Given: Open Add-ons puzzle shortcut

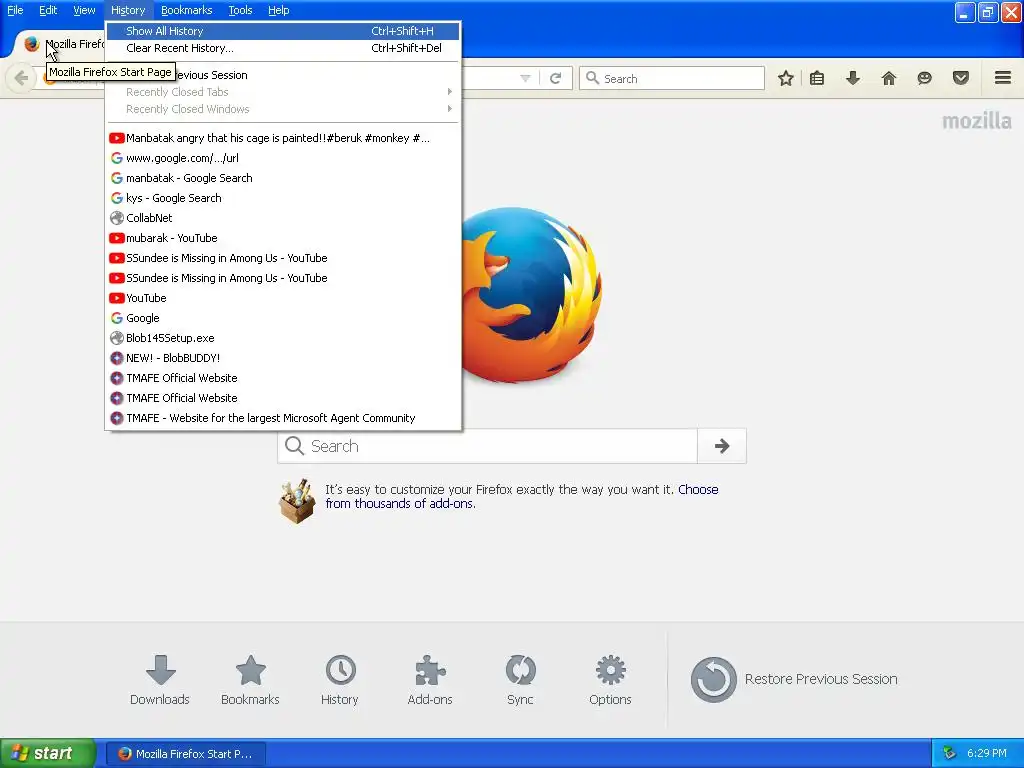Looking at the screenshot, I should (x=430, y=680).
